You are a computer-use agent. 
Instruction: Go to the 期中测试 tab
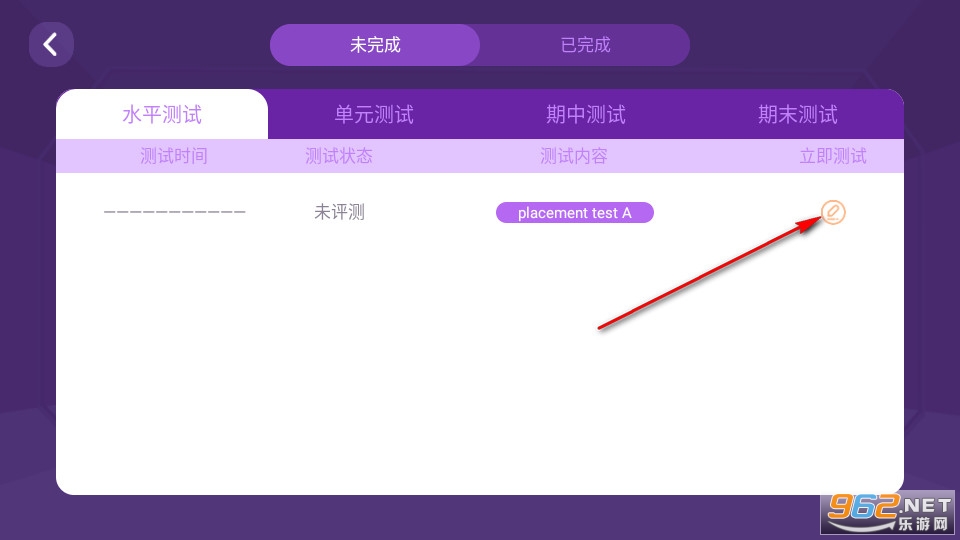[586, 115]
